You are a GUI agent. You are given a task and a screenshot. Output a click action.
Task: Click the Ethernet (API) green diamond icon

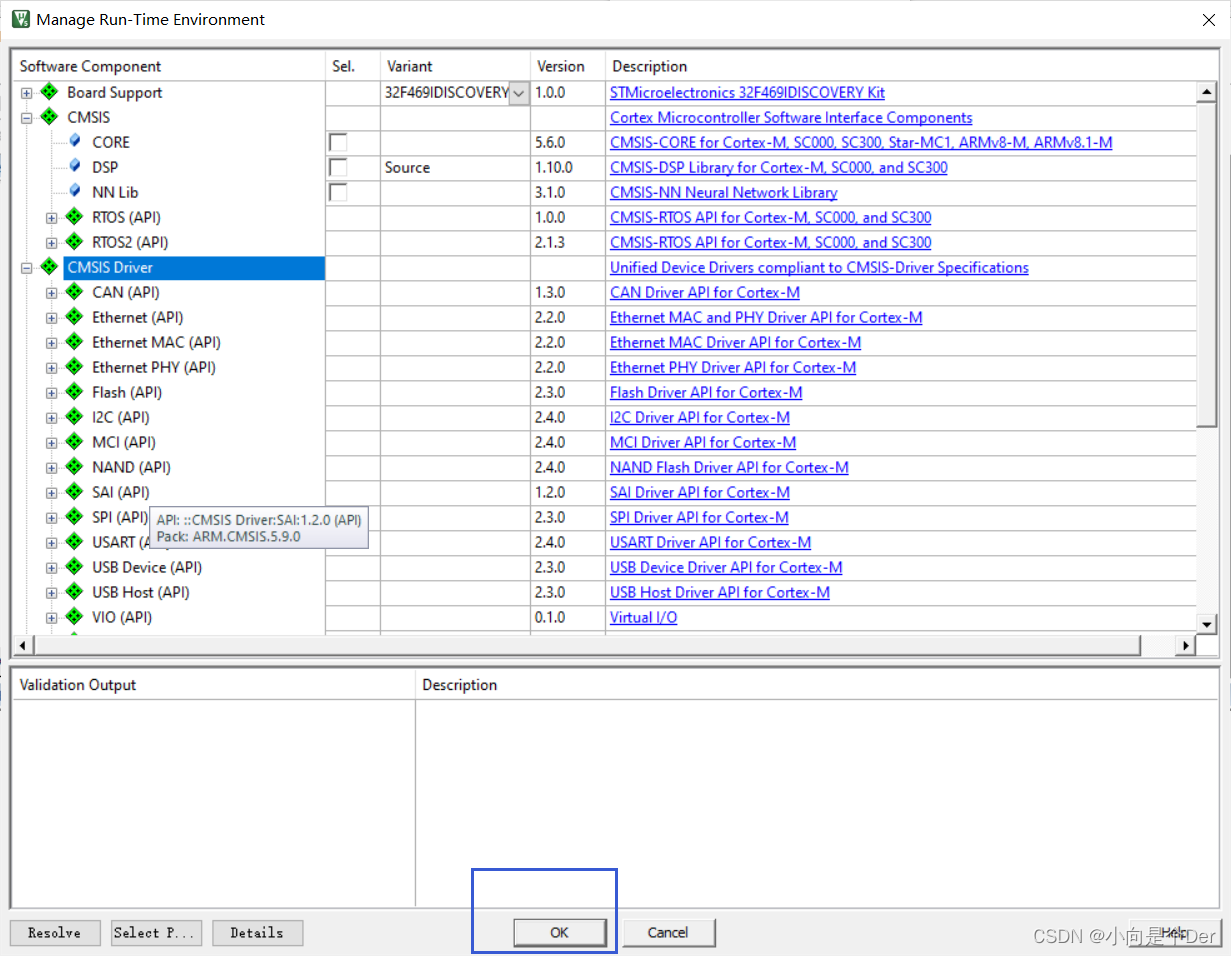pyautogui.click(x=74, y=317)
